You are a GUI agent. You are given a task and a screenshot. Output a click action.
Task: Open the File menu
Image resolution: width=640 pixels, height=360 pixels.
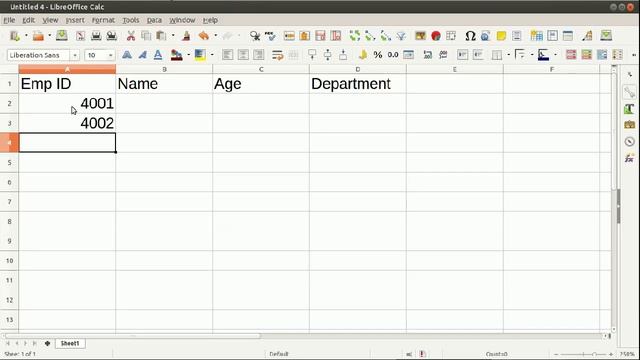tap(9, 20)
